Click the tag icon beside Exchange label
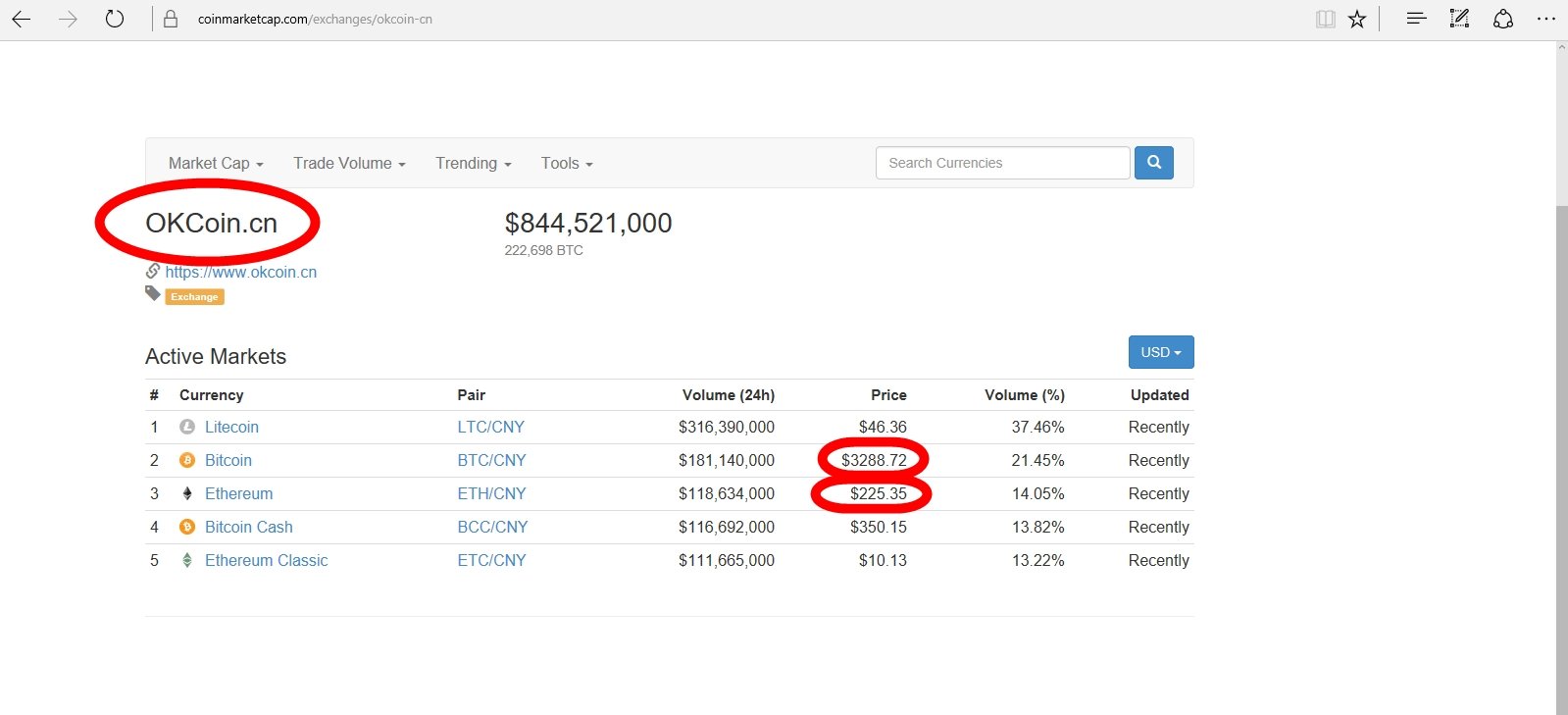Screen dimensions: 1568x715 (x=153, y=293)
